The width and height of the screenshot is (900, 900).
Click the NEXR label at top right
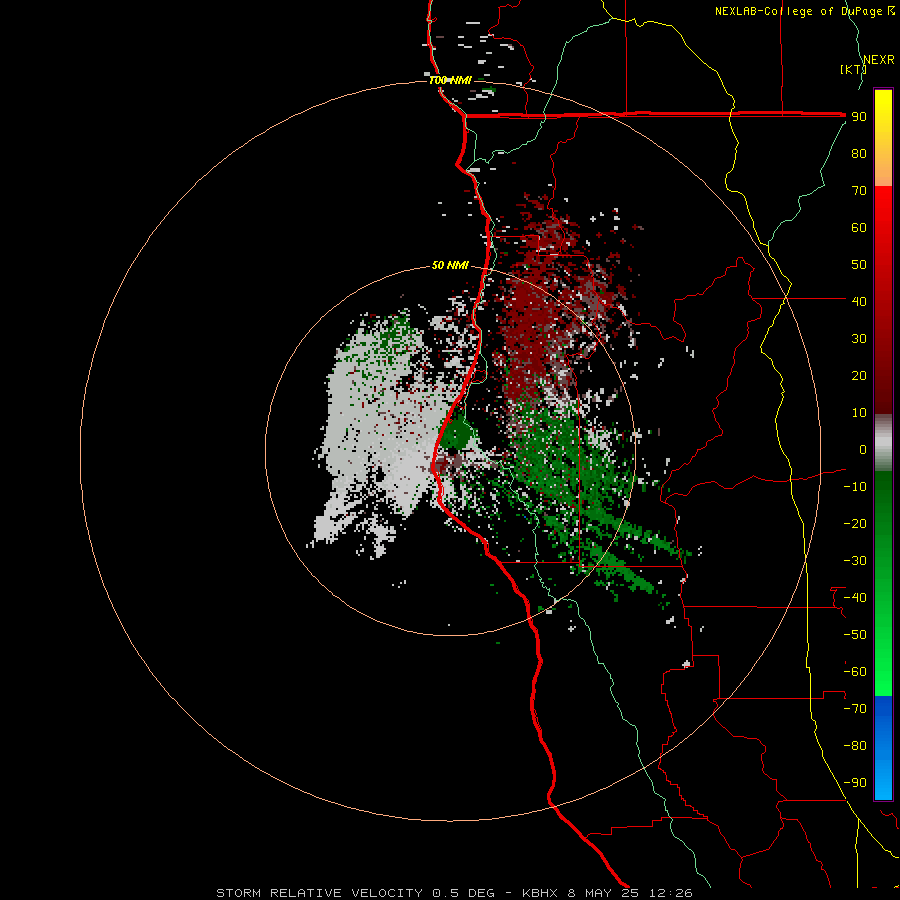879,60
